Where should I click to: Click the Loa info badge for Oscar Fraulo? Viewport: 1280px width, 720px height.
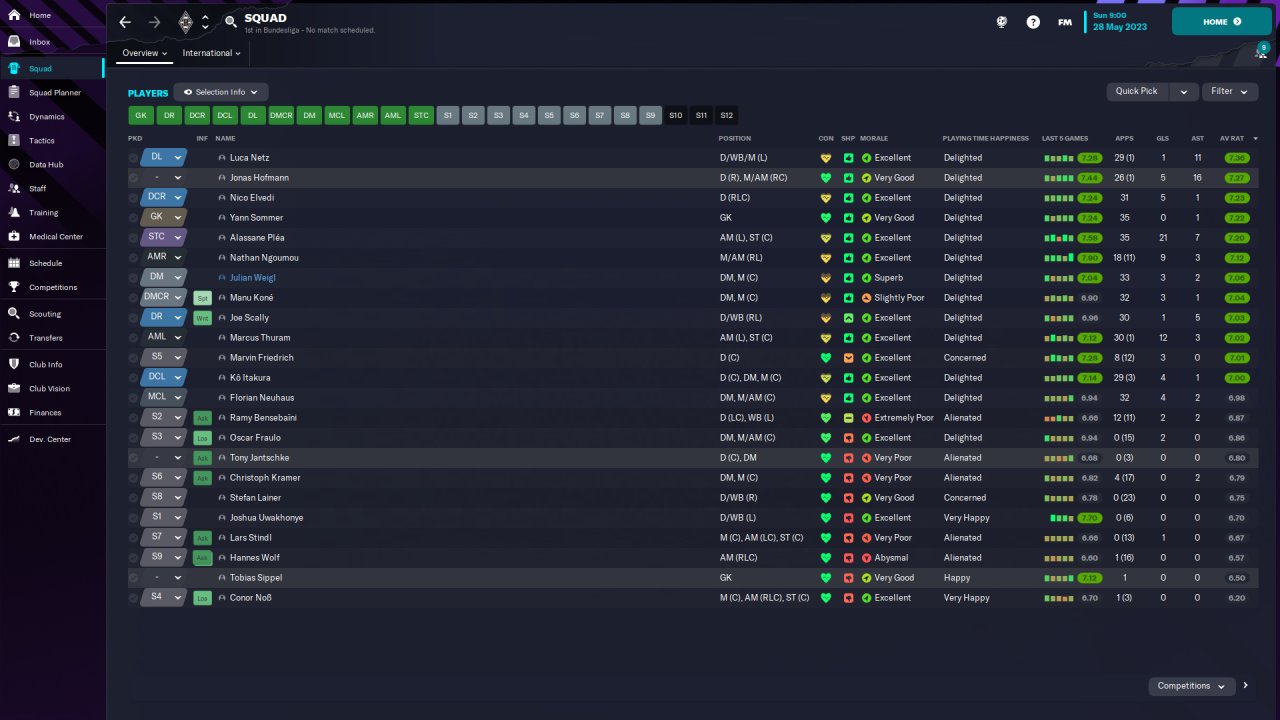click(x=202, y=438)
